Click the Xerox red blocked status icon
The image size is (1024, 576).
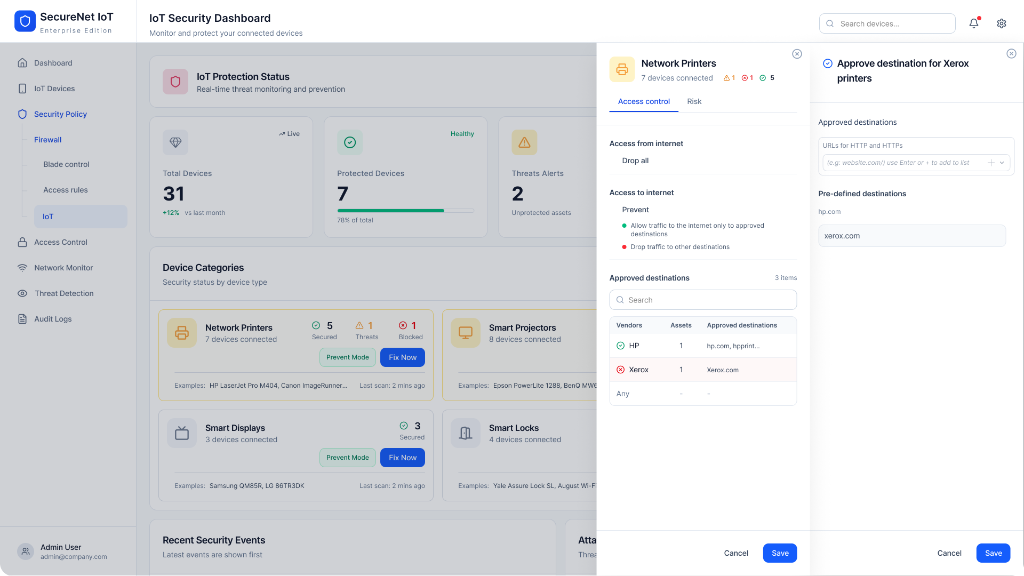click(620, 370)
